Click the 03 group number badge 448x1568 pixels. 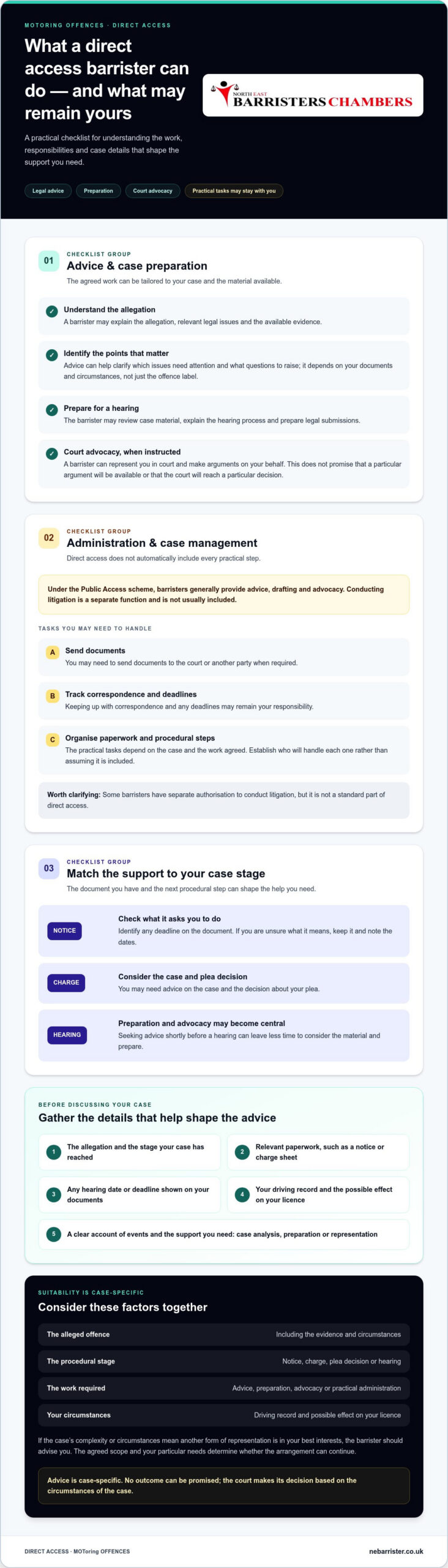(49, 869)
